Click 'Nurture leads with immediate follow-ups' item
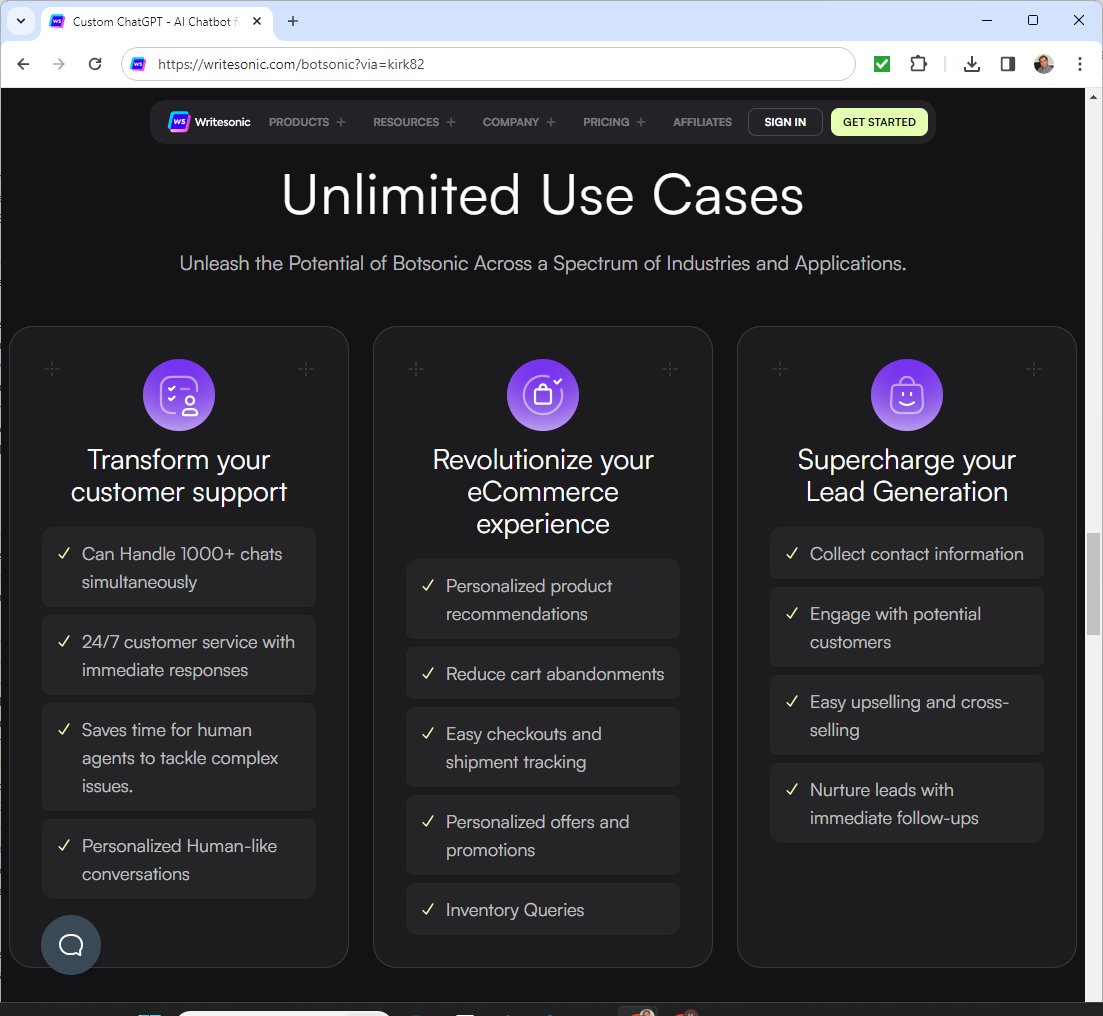Viewport: 1103px width, 1016px height. tap(906, 803)
